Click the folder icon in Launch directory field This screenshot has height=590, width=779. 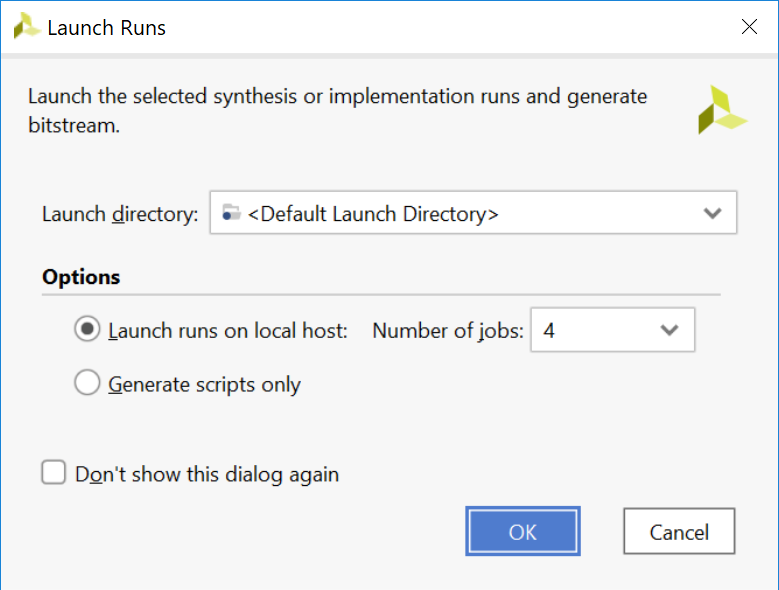(x=231, y=213)
